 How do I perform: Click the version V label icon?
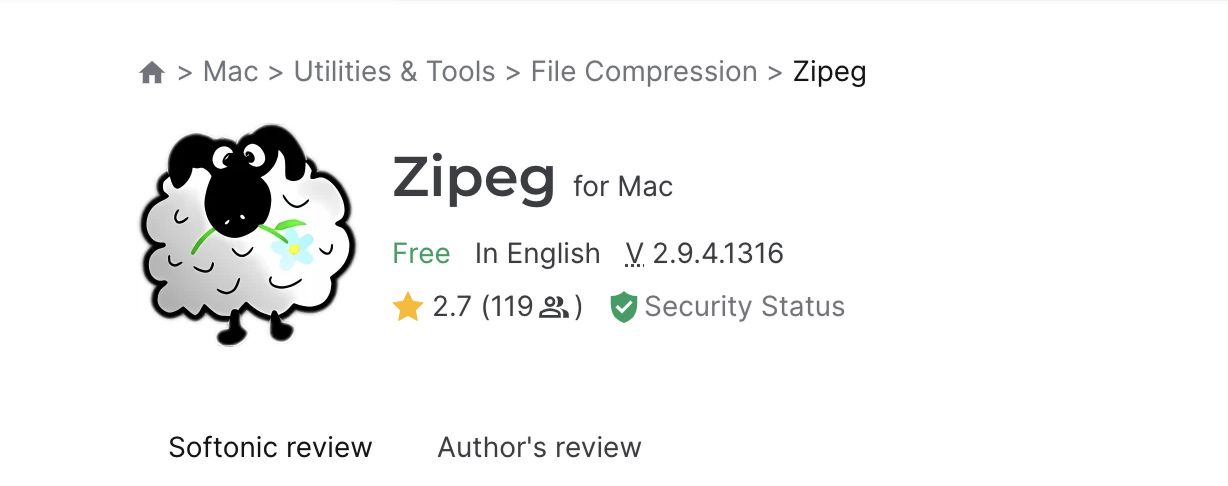pyautogui.click(x=634, y=254)
